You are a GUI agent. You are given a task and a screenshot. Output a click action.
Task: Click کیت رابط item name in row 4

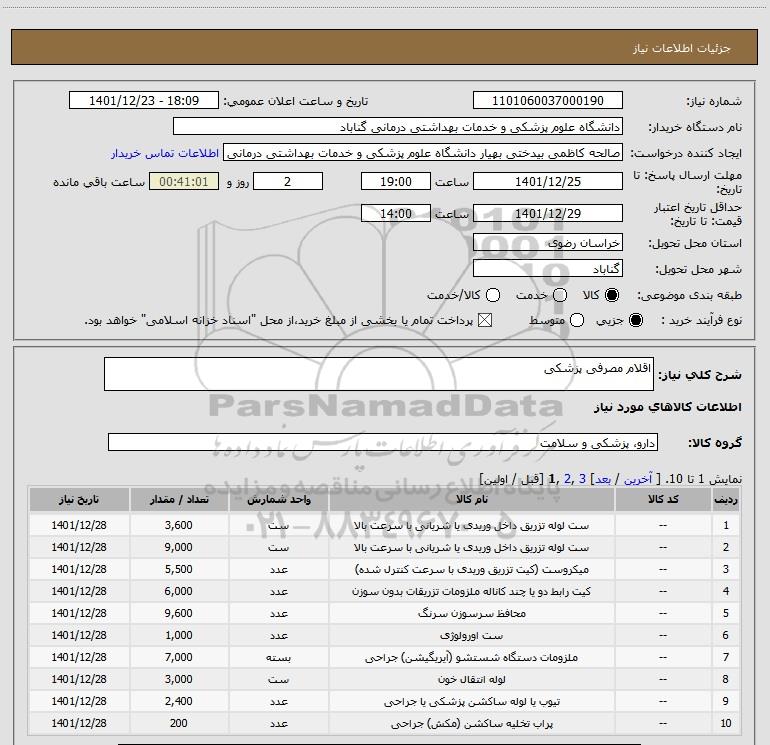(471, 591)
